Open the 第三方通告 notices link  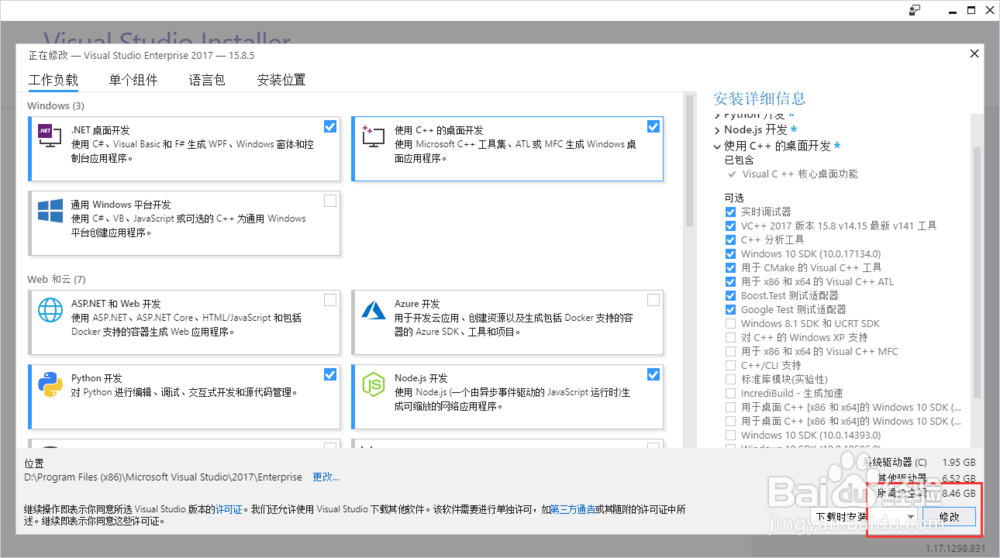573,510
